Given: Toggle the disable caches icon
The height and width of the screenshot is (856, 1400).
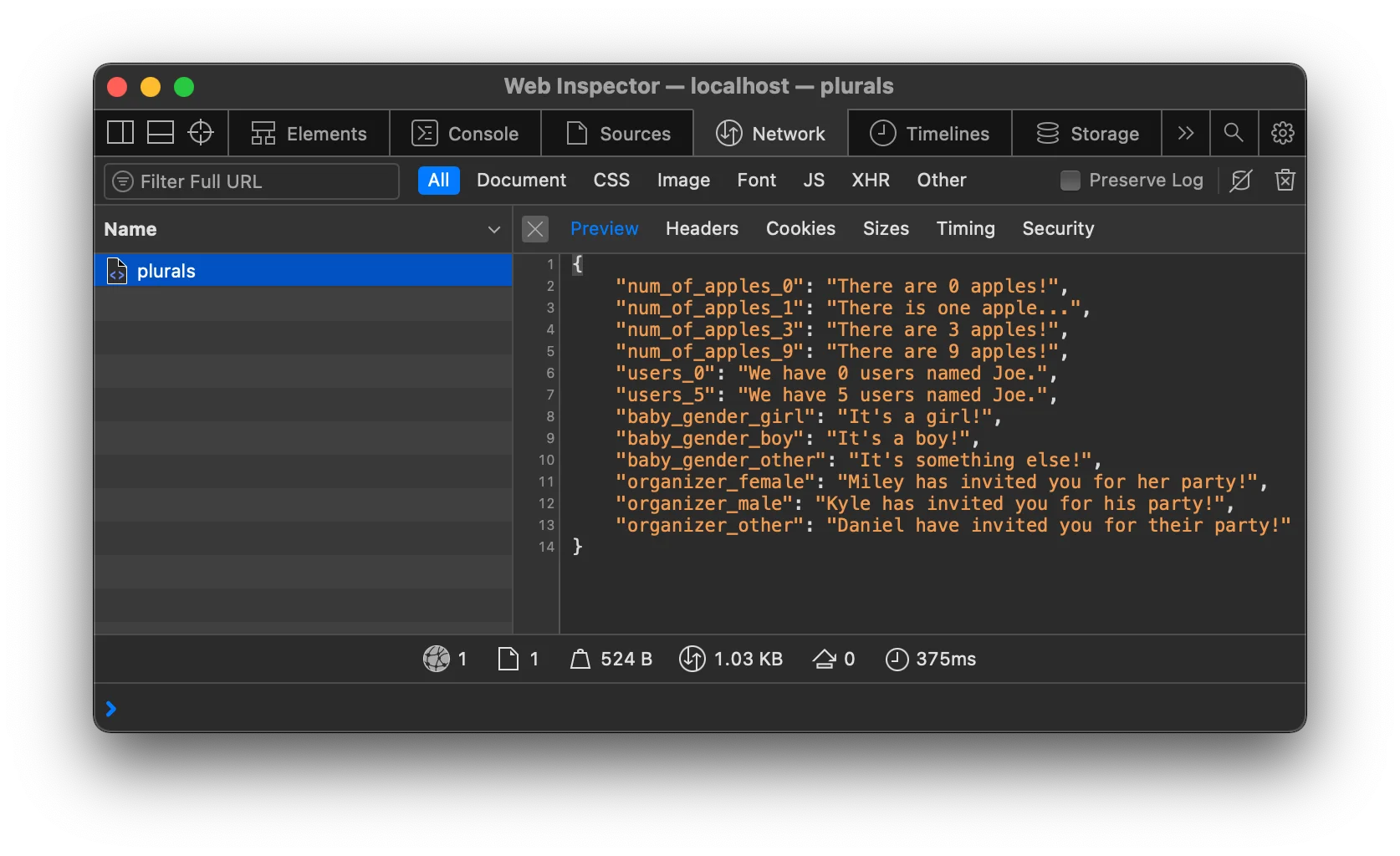Looking at the screenshot, I should (x=1241, y=181).
